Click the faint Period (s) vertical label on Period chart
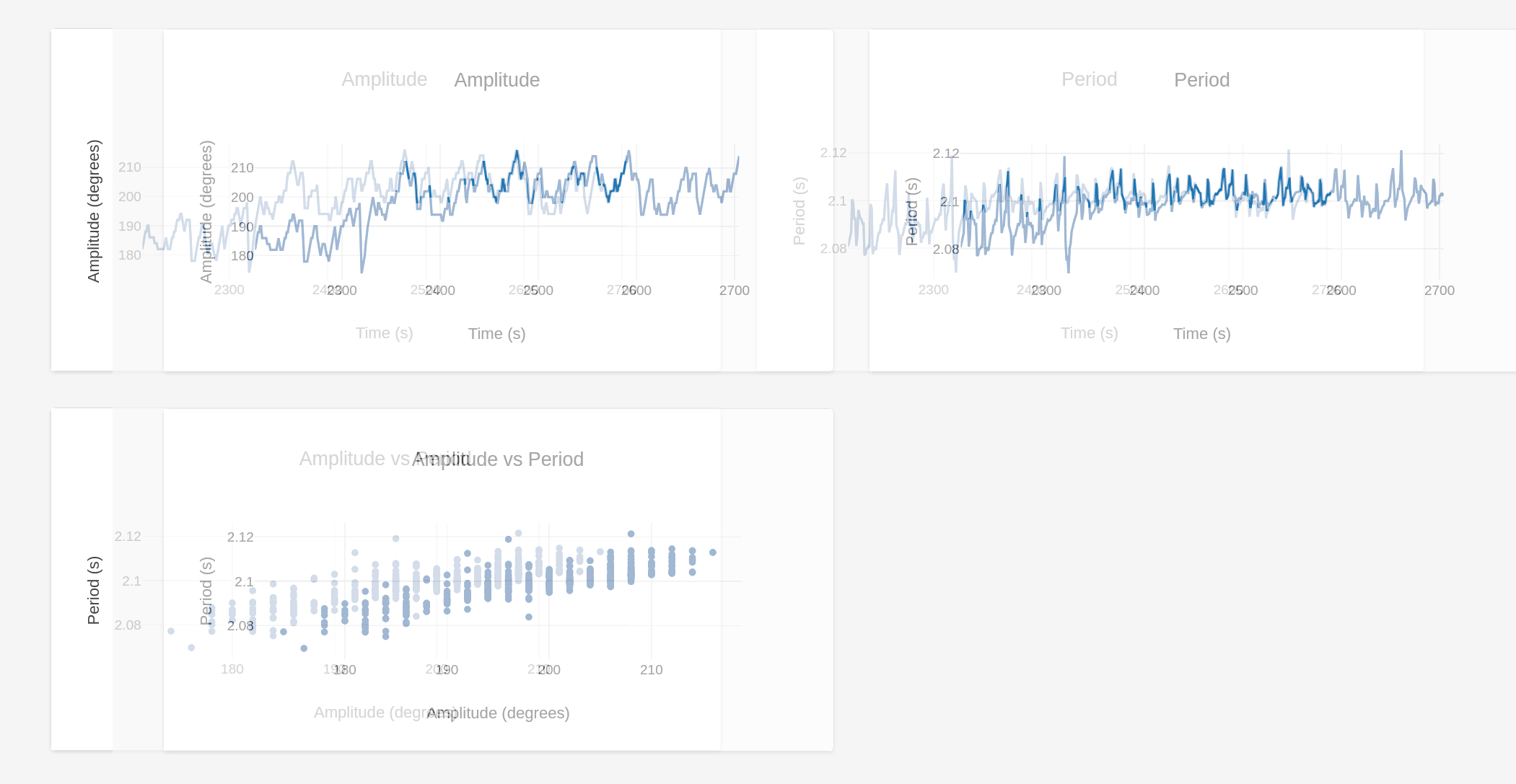 pyautogui.click(x=799, y=211)
